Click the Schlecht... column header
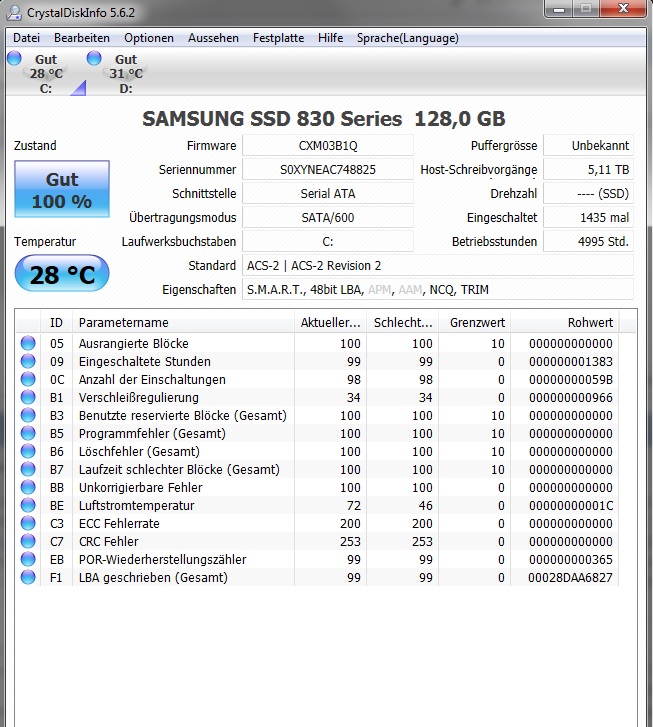This screenshot has height=727, width=653. coord(403,322)
